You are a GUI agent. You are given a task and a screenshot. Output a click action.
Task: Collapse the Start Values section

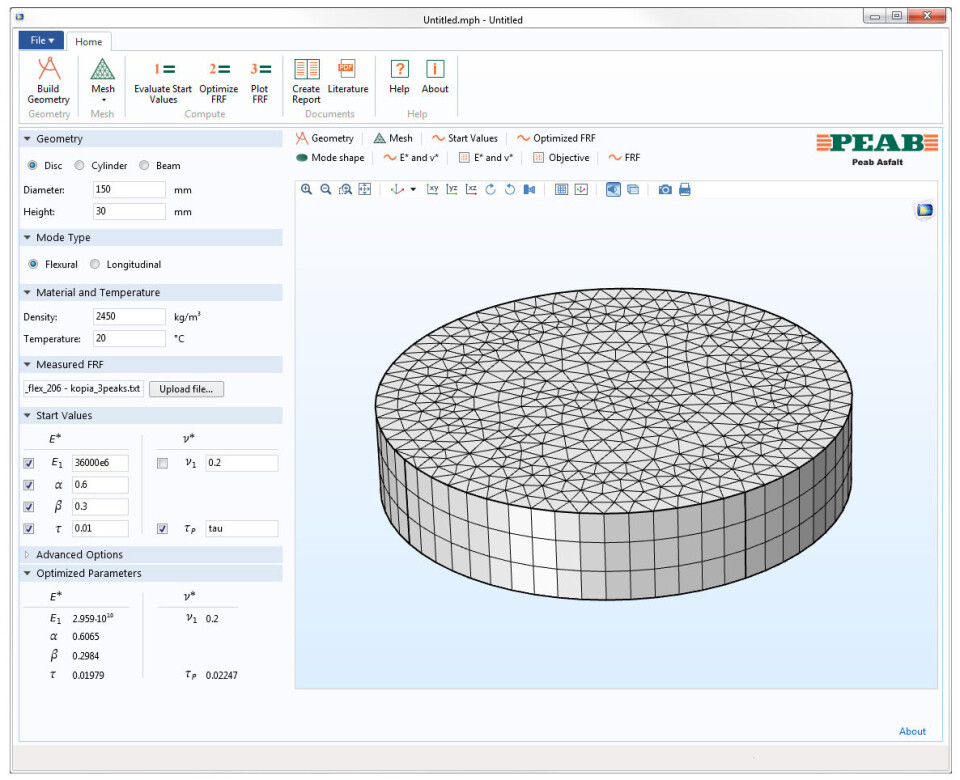pyautogui.click(x=27, y=416)
